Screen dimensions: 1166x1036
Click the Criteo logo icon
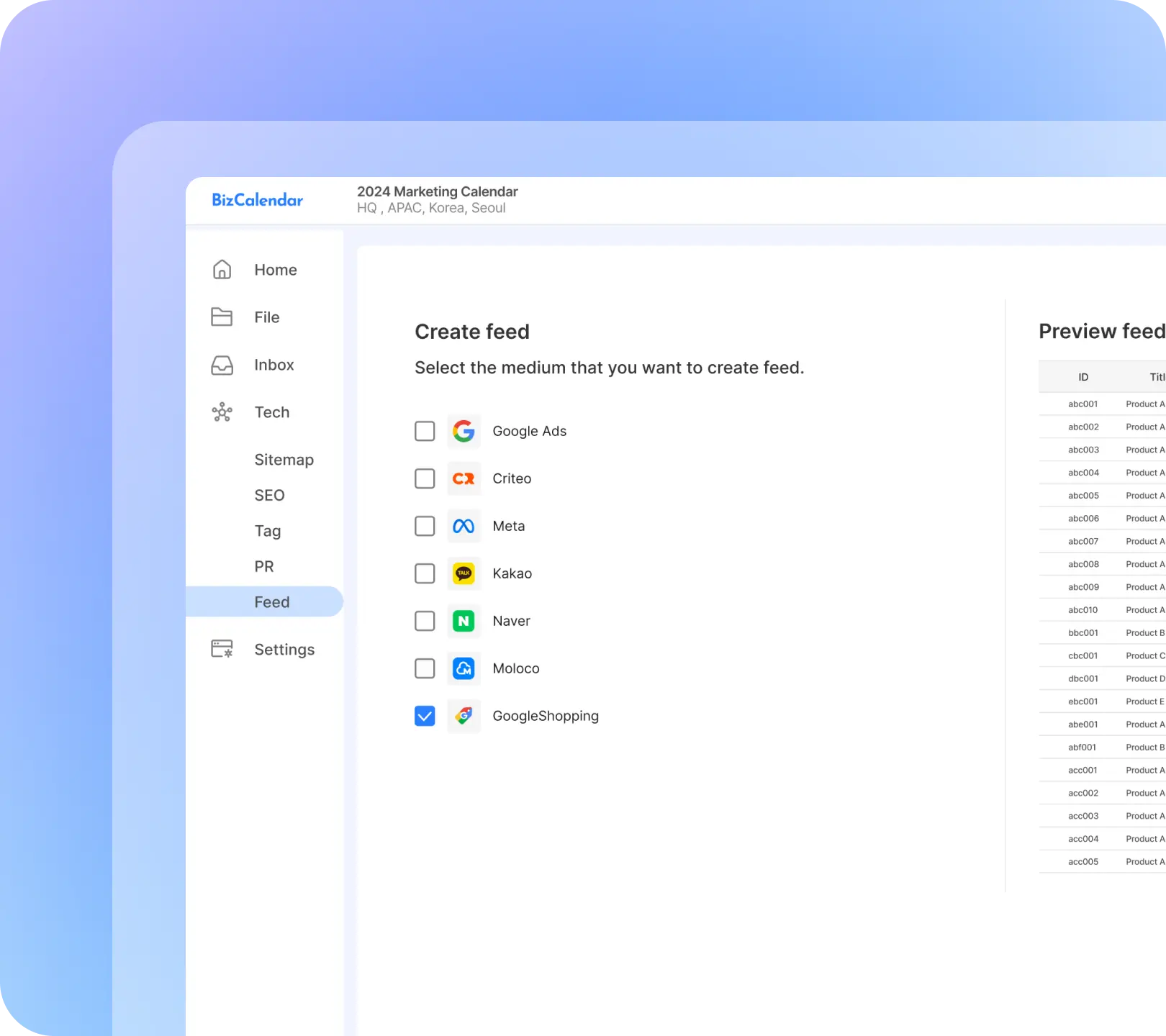tap(464, 478)
